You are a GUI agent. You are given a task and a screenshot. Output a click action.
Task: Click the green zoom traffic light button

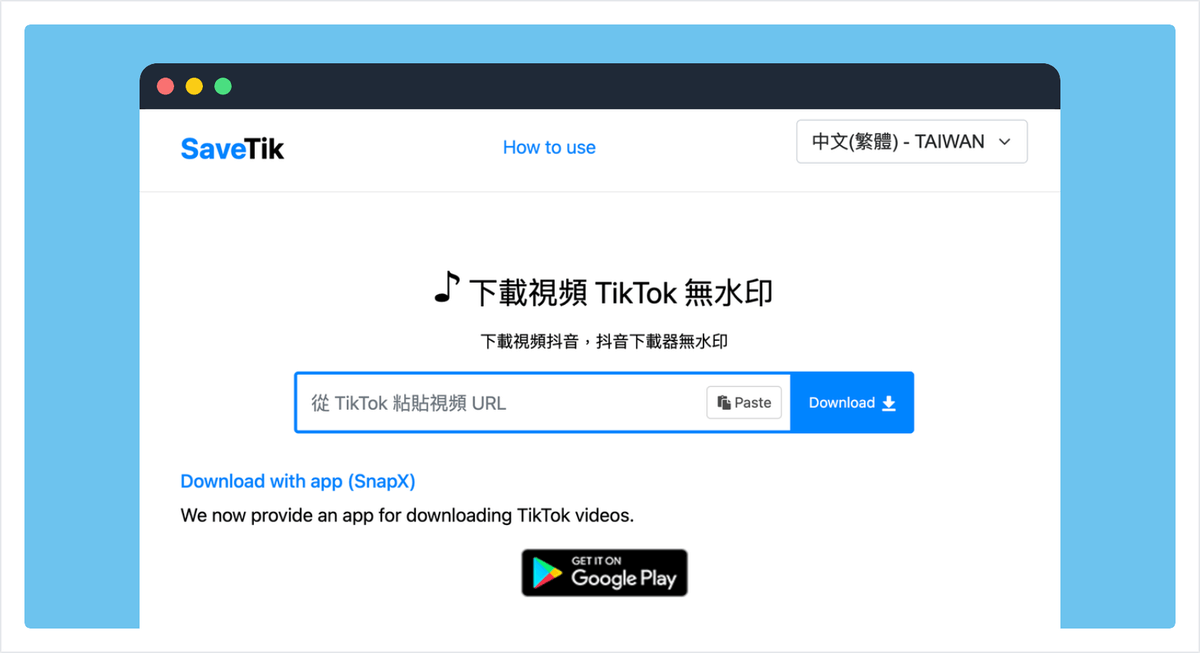click(222, 86)
